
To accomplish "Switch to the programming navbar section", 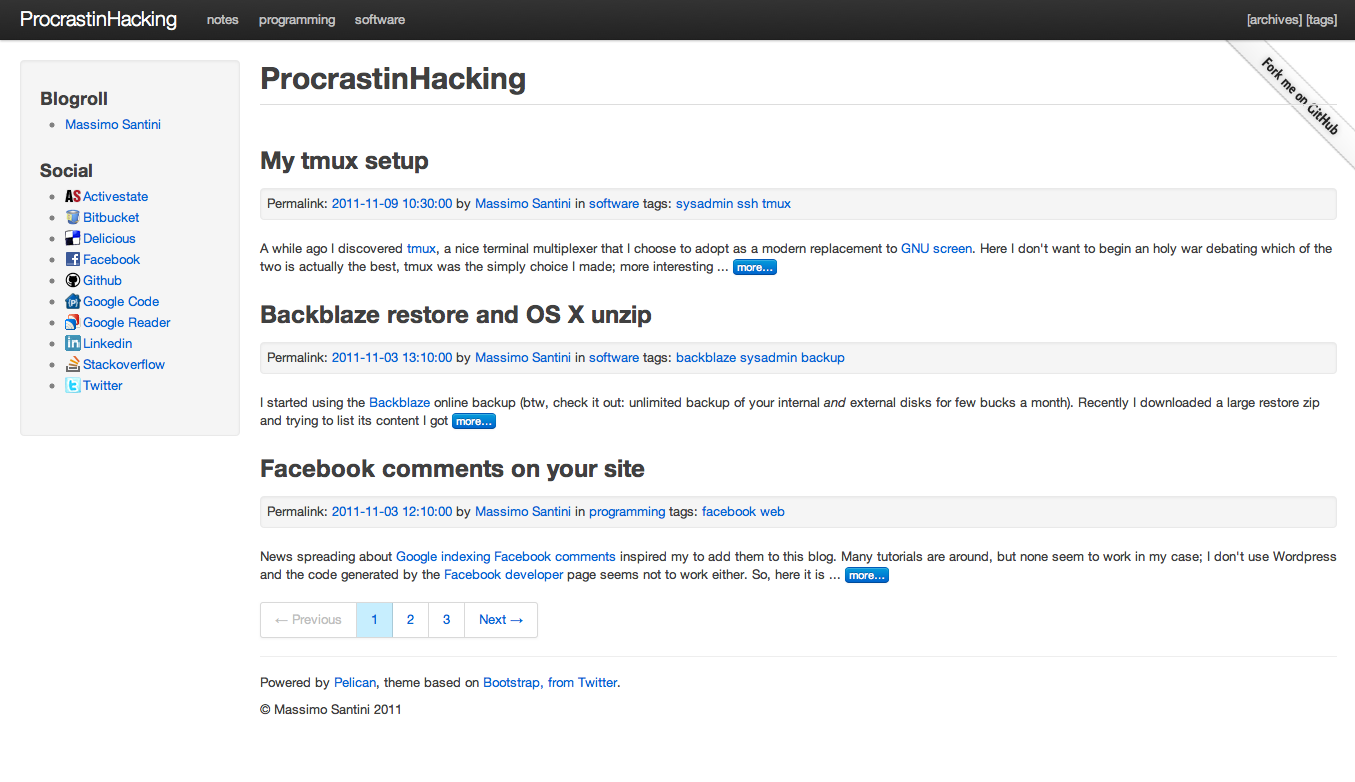I will pos(296,19).
